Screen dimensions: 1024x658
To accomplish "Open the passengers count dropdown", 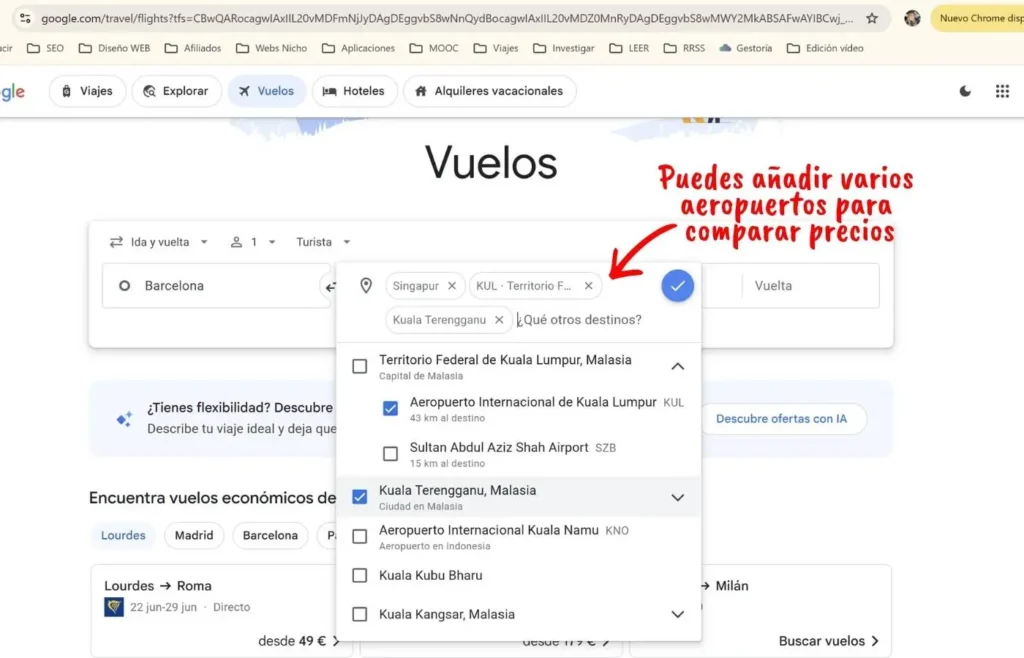I will pyautogui.click(x=253, y=242).
